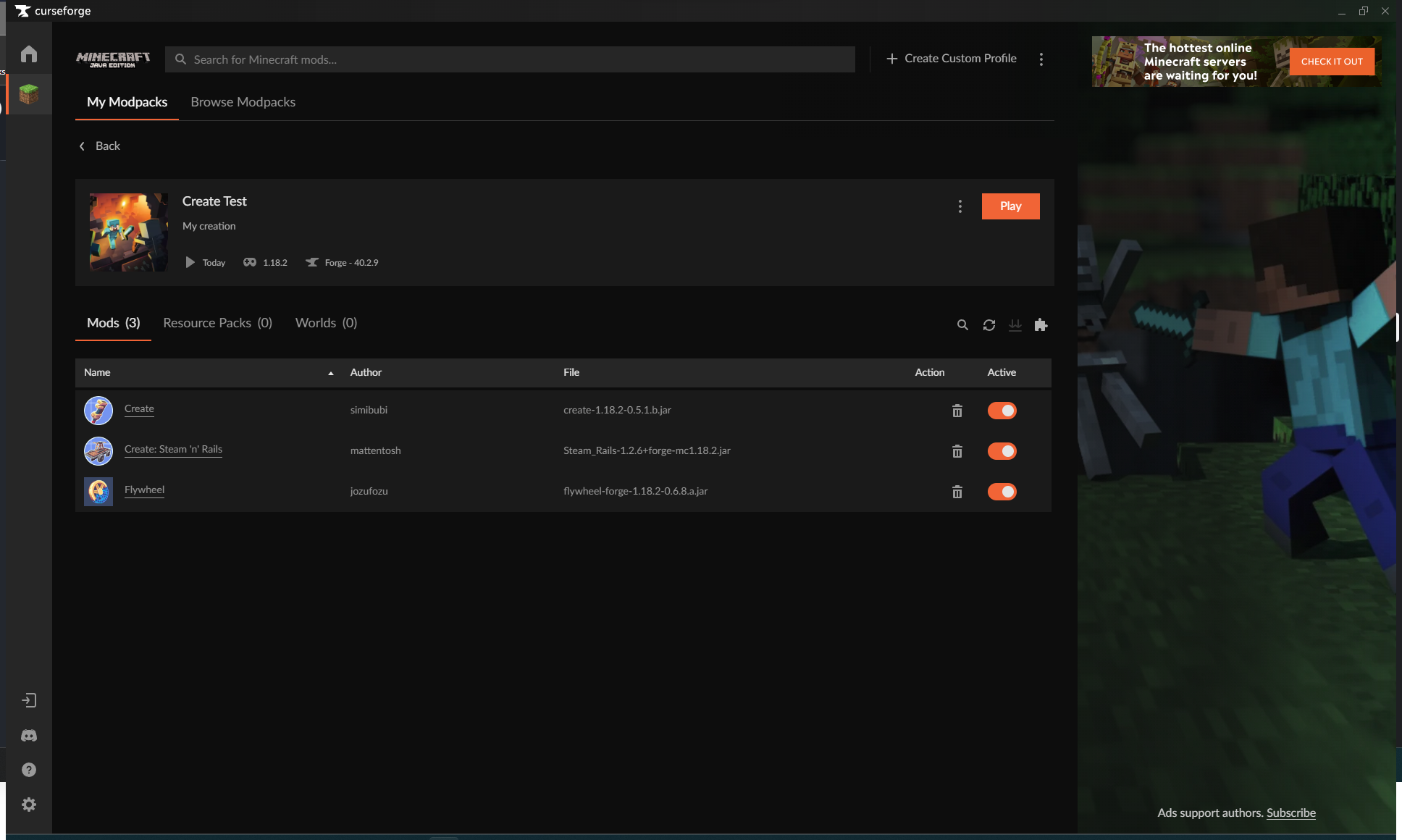Image resolution: width=1402 pixels, height=840 pixels.
Task: Open the modpack options kebab menu beside Play
Action: click(960, 206)
